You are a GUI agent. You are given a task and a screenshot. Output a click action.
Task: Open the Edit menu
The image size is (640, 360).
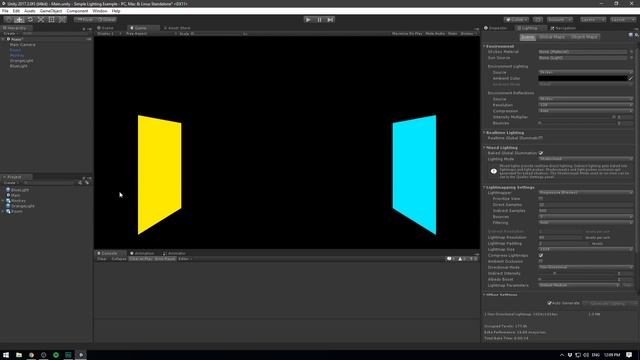(16, 11)
